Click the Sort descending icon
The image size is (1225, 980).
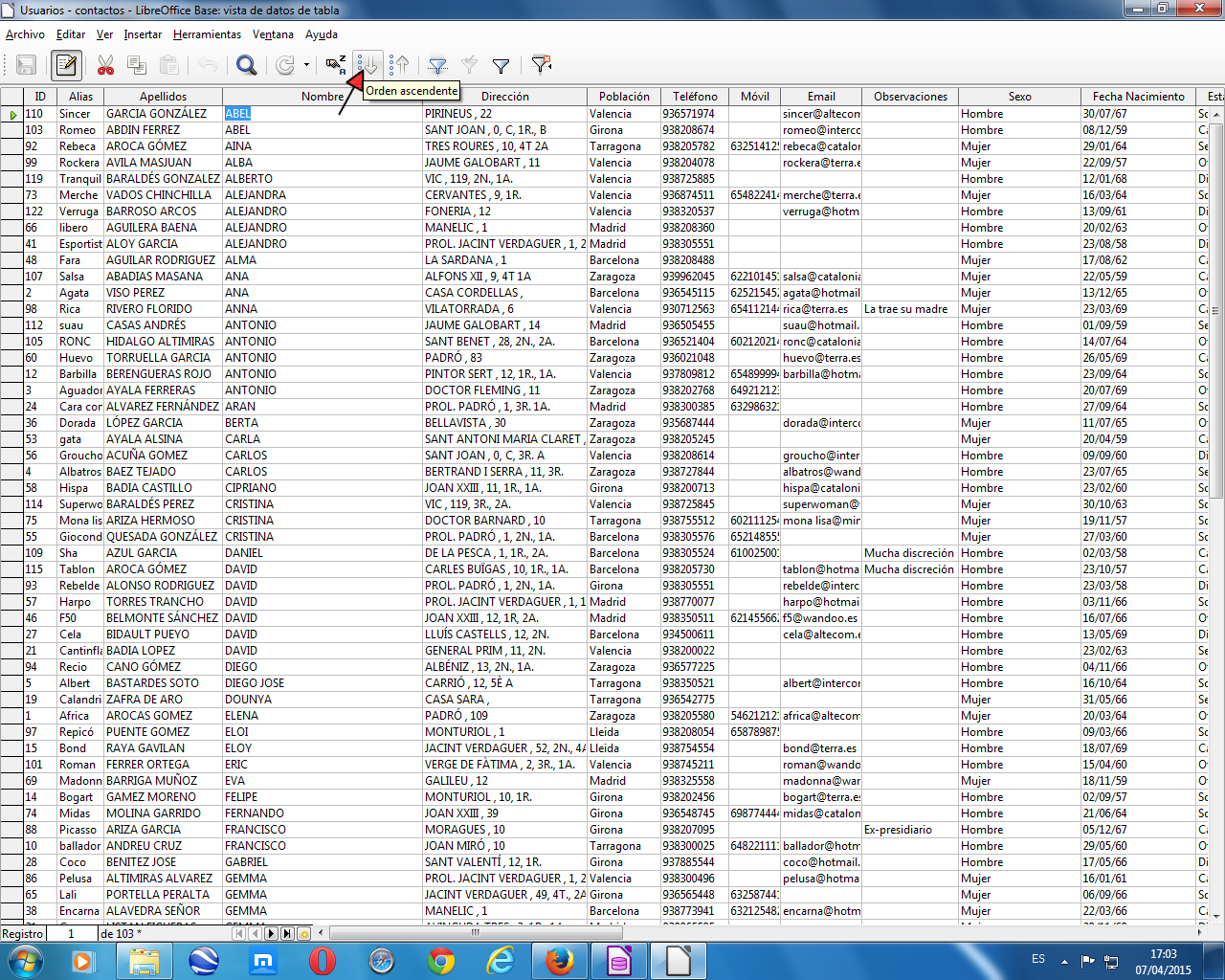click(x=400, y=65)
